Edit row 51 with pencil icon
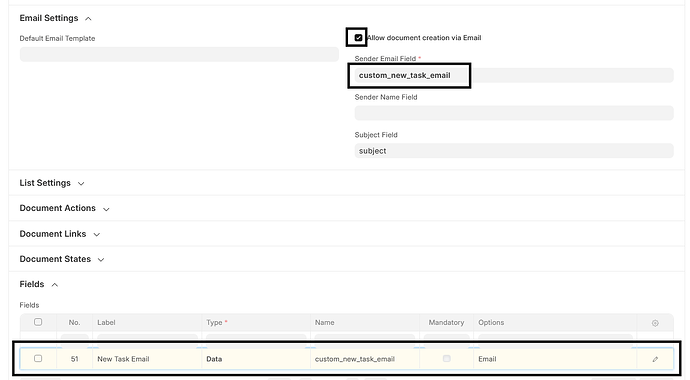690x380 pixels. coord(655,359)
